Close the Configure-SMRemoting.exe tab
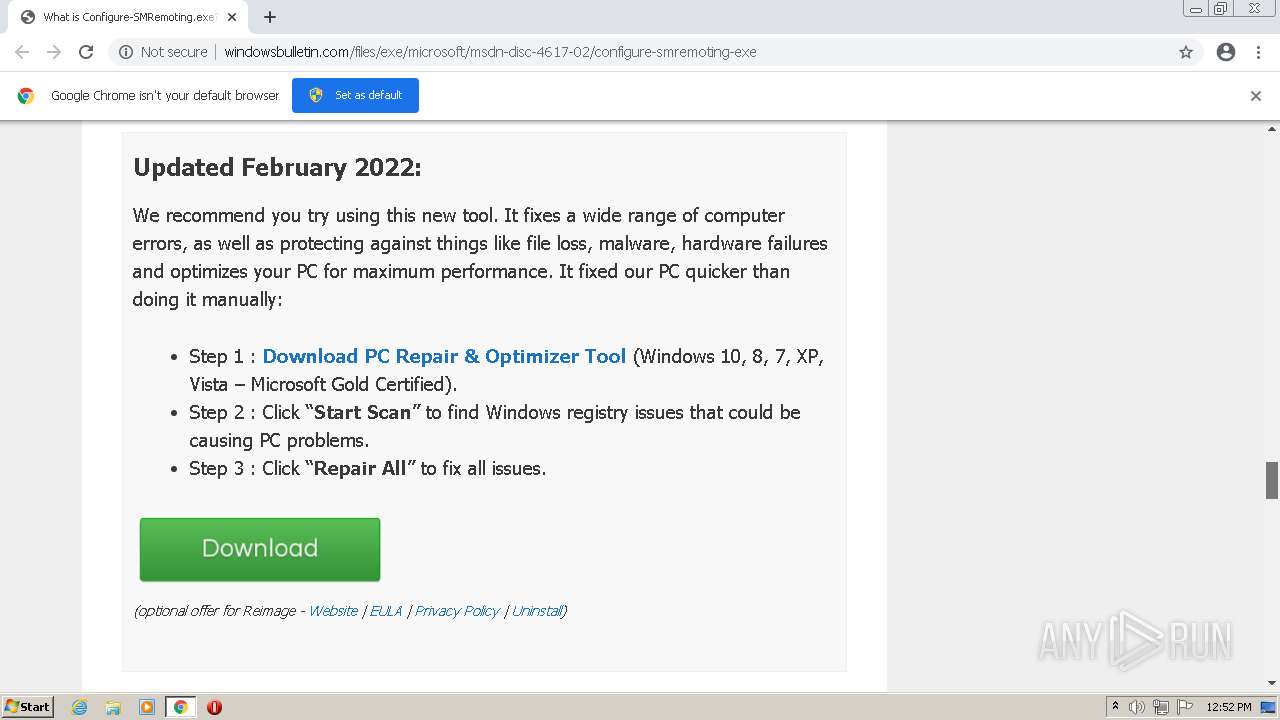Screen dimensions: 1280x720 [x=232, y=17]
